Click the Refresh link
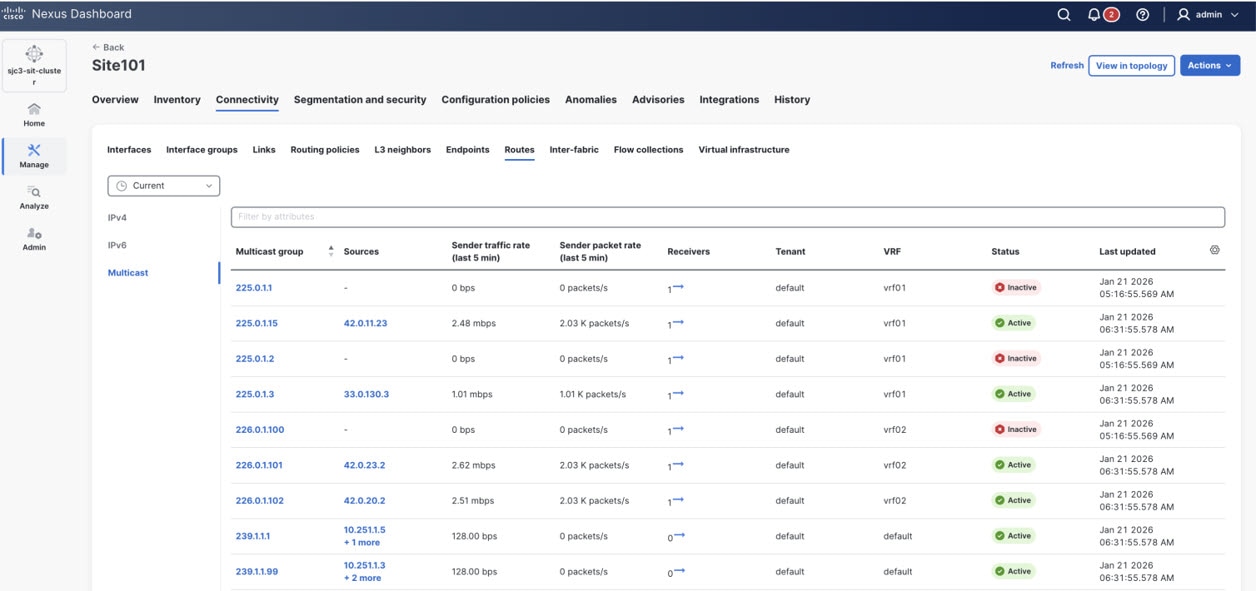The height and width of the screenshot is (591, 1256). 1066,65
